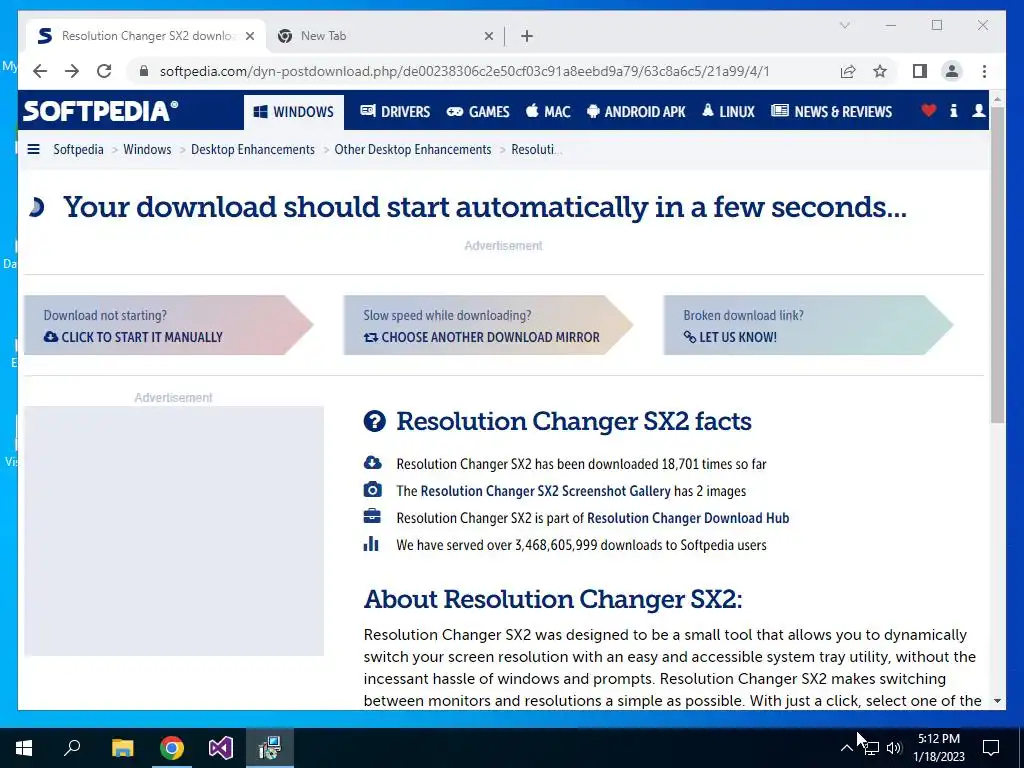1024x768 pixels.
Task: Open Visual Studio from taskbar
Action: 221,748
